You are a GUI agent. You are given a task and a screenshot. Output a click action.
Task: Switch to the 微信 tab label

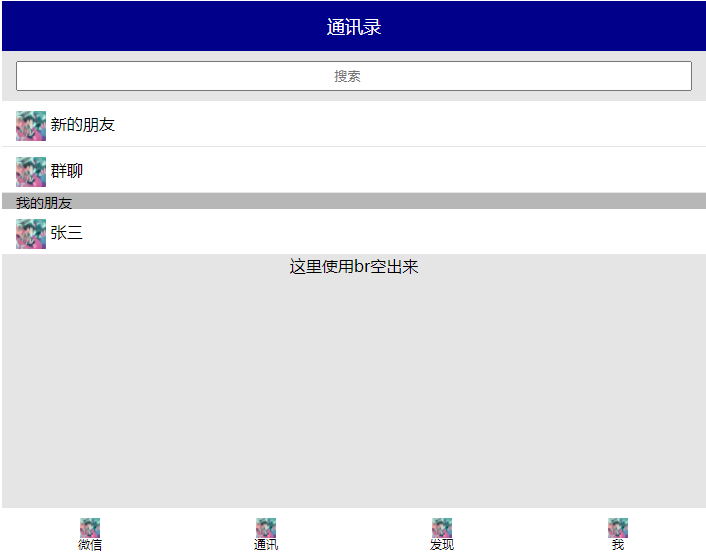point(90,544)
